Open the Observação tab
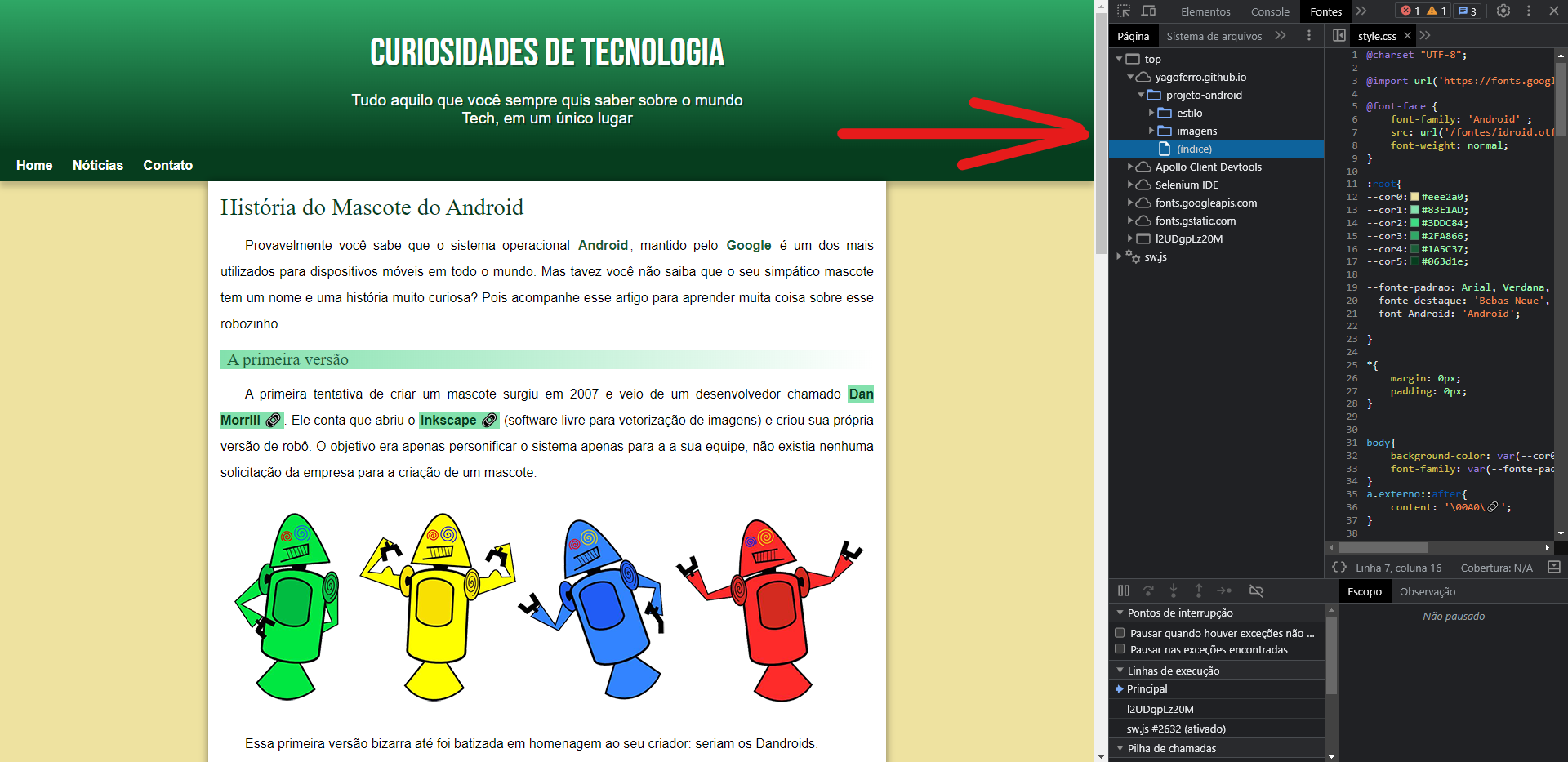This screenshot has height=762, width=1568. tap(1428, 591)
